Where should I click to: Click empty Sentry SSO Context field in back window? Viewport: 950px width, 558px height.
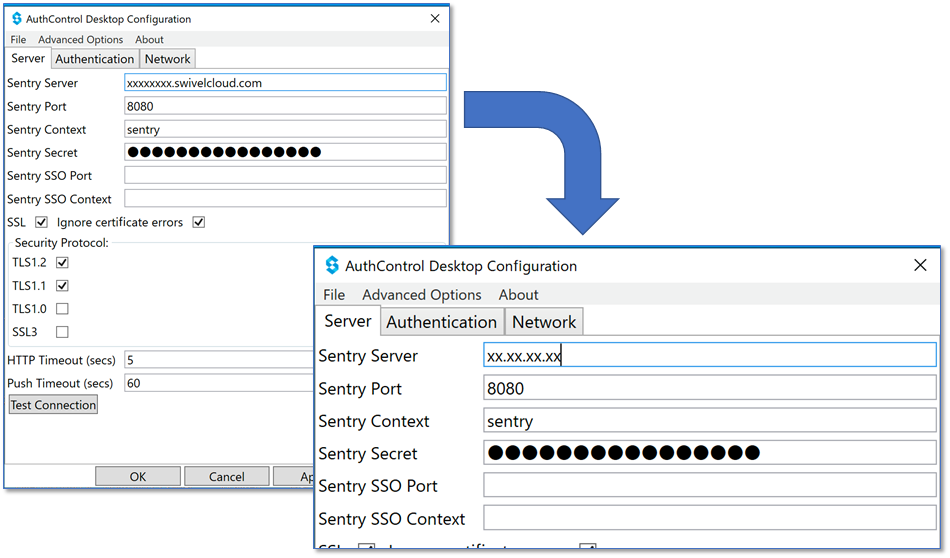point(285,198)
